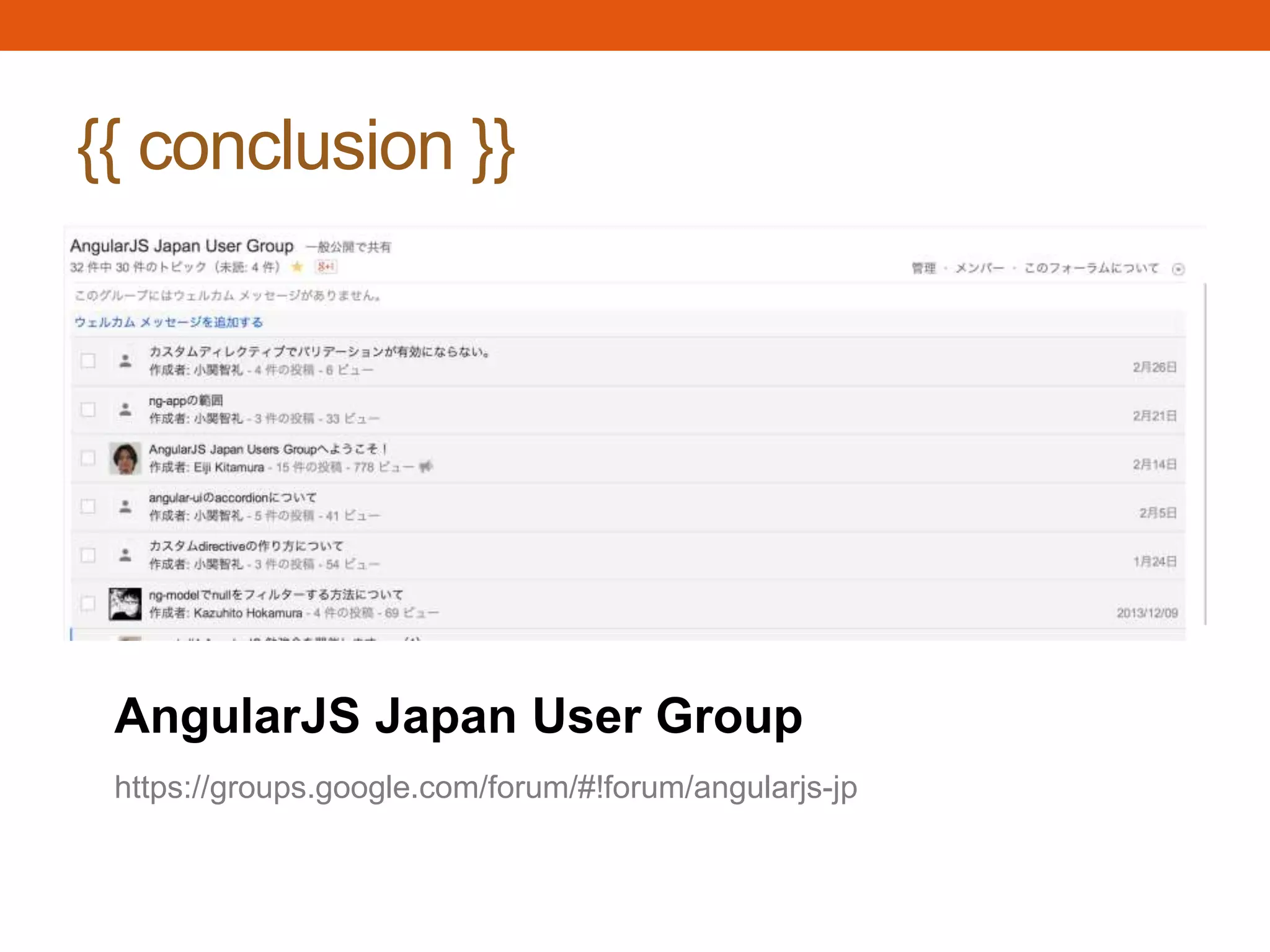Click the 2月21日 date
1270x952 pixels.
pyautogui.click(x=1155, y=416)
